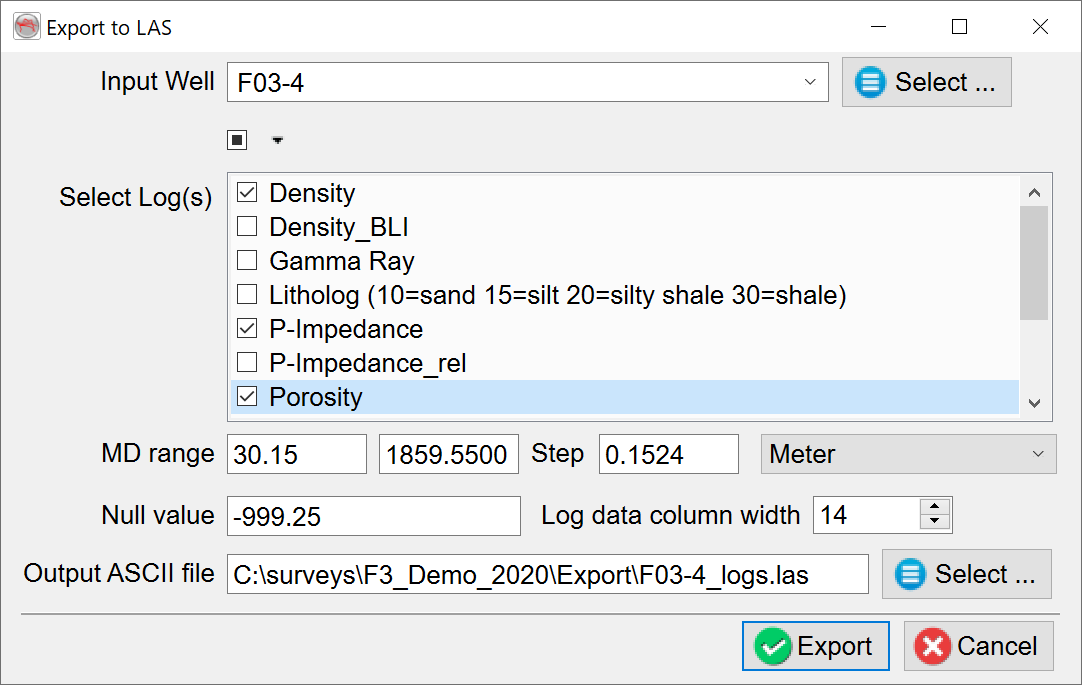Open the small arrow menu above log list
The height and width of the screenshot is (685, 1082).
pyautogui.click(x=277, y=141)
